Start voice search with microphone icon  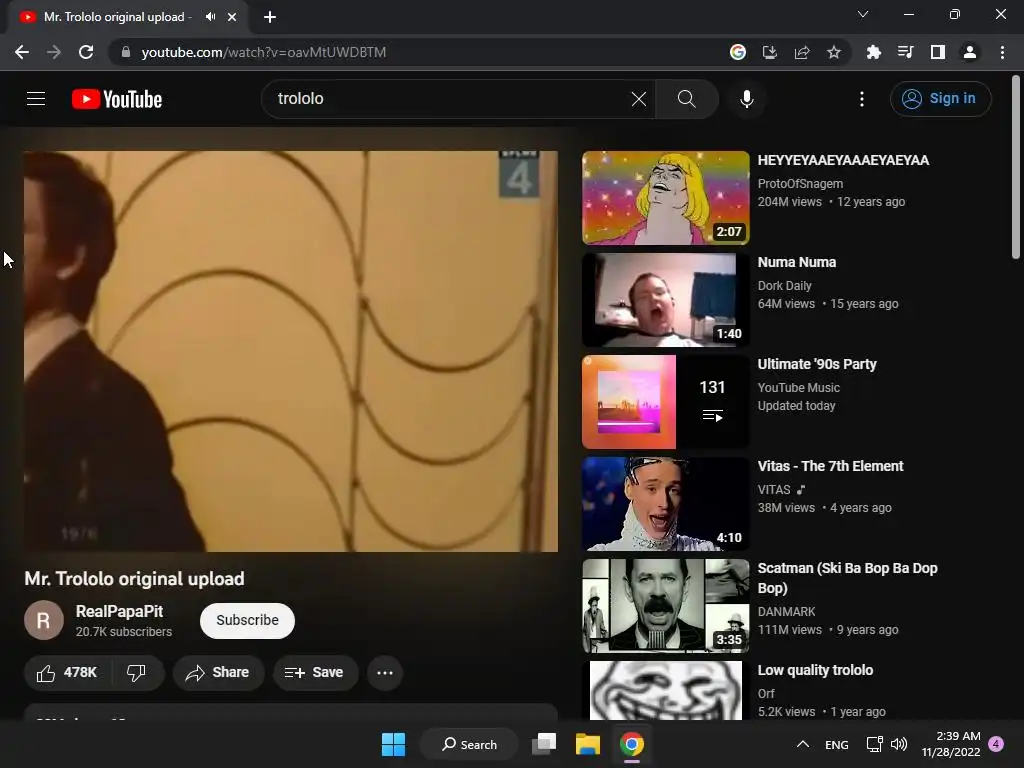[x=746, y=99]
